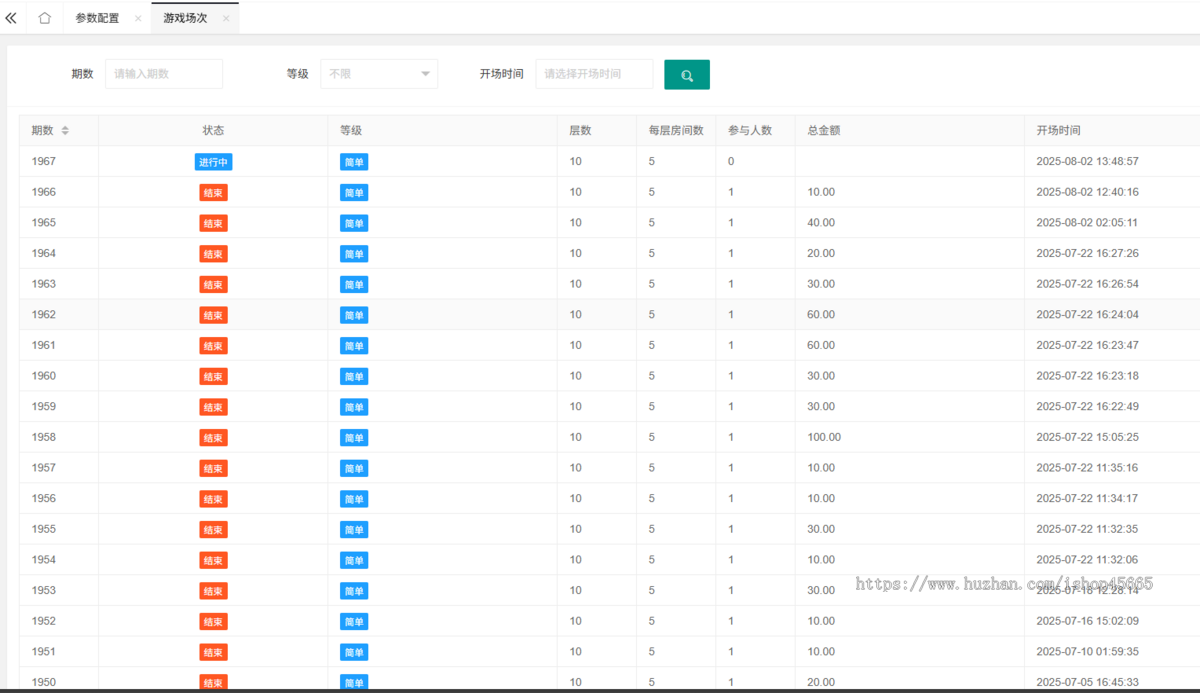Select period cell 1954
This screenshot has height=693, width=1200.
point(44,560)
